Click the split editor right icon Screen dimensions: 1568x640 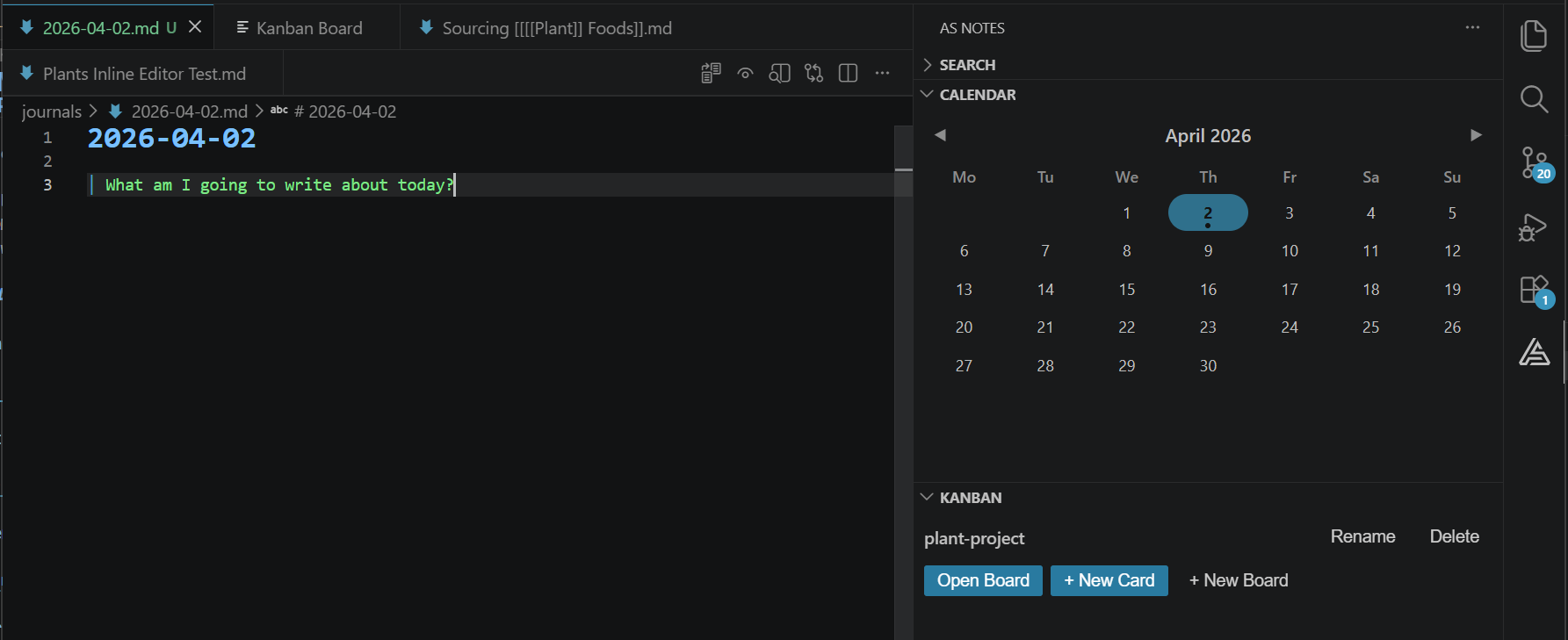848,74
